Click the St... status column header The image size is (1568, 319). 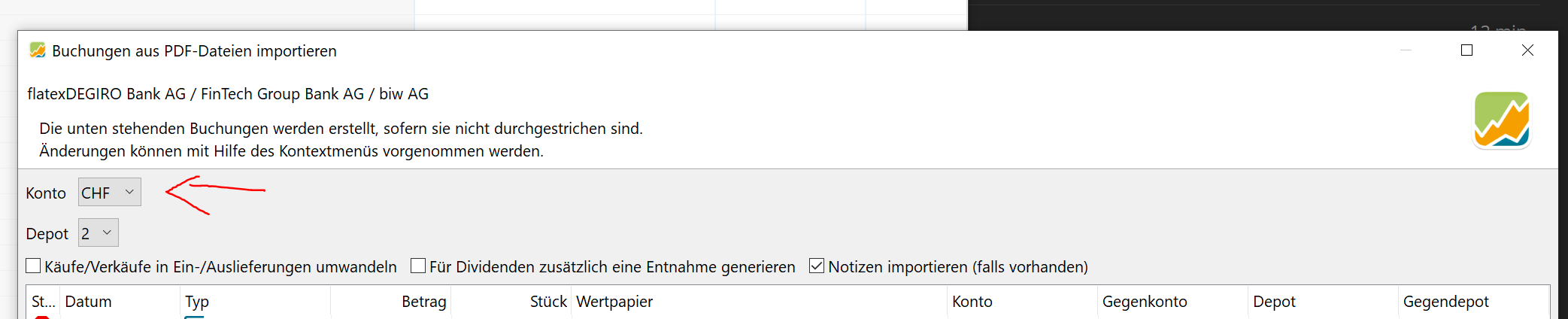point(43,302)
